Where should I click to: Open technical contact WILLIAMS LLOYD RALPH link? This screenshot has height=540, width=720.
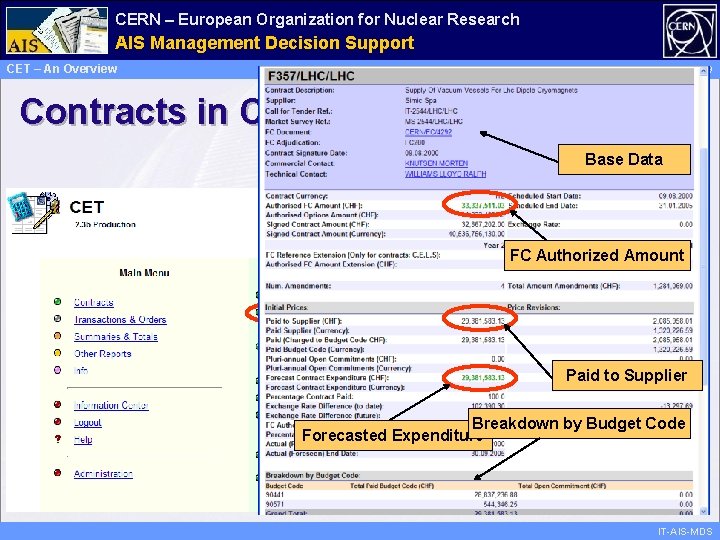tap(445, 174)
